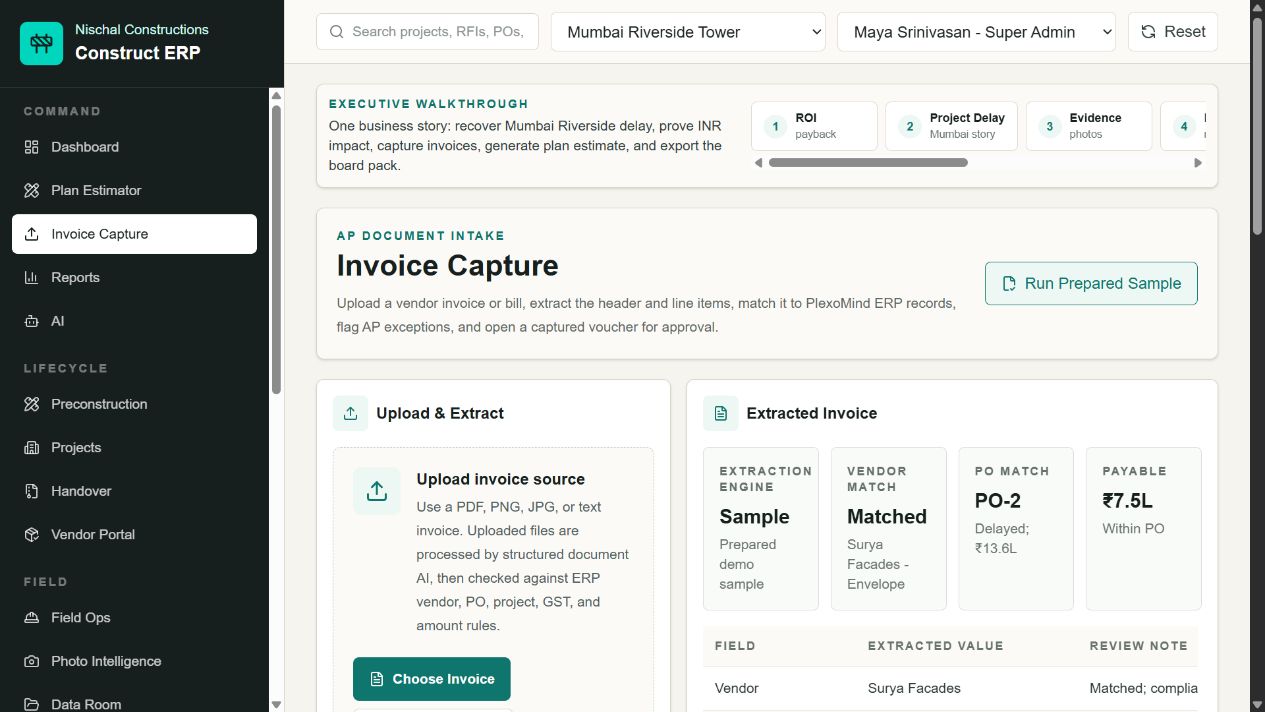
Task: Click the Payable ₹7.5L card
Action: pyautogui.click(x=1144, y=529)
